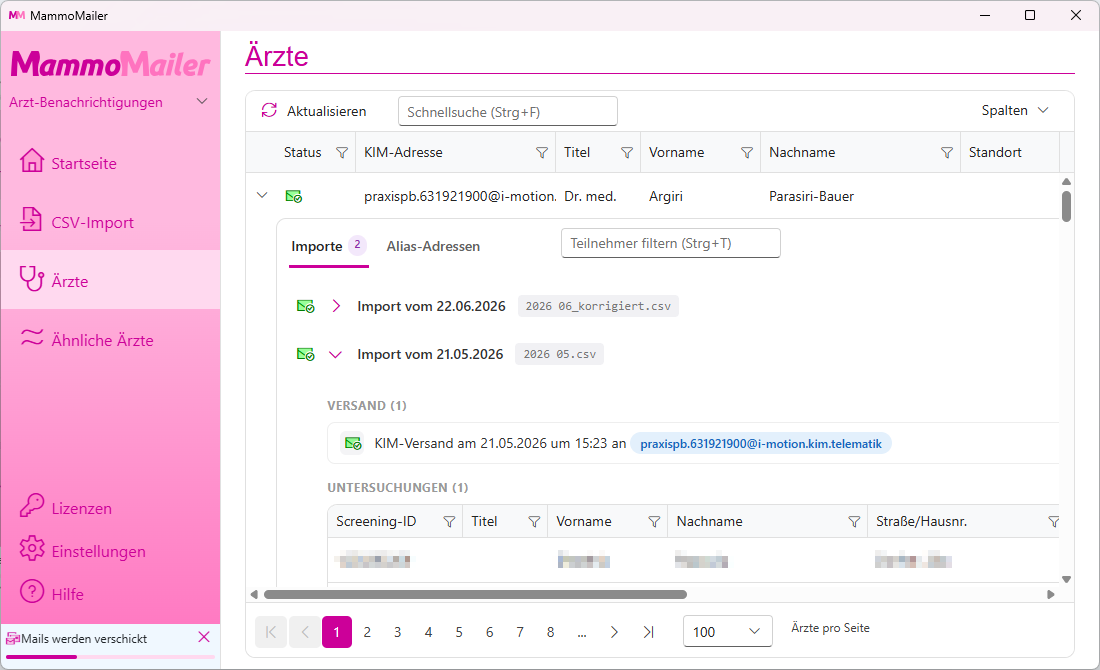This screenshot has height=670, width=1100.
Task: Go to page 8
Action: tap(551, 632)
